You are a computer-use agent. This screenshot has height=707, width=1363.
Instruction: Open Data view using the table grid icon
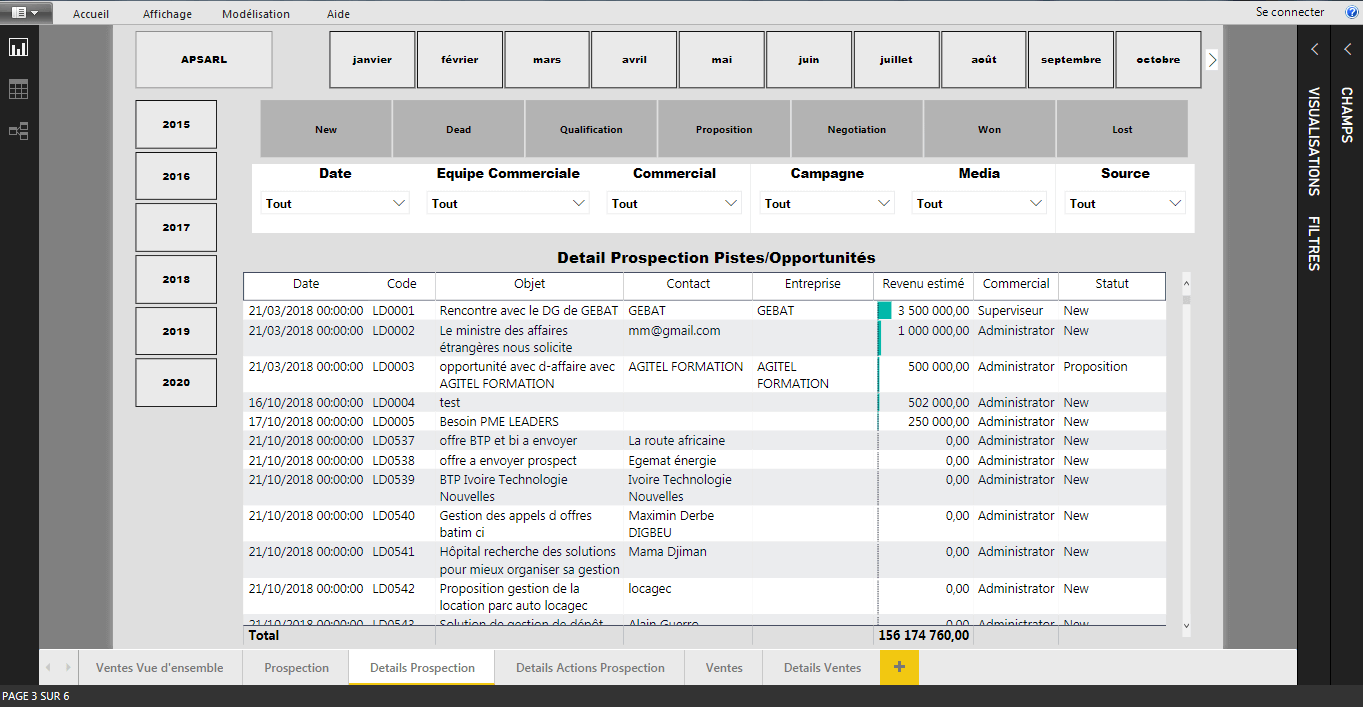[18, 89]
